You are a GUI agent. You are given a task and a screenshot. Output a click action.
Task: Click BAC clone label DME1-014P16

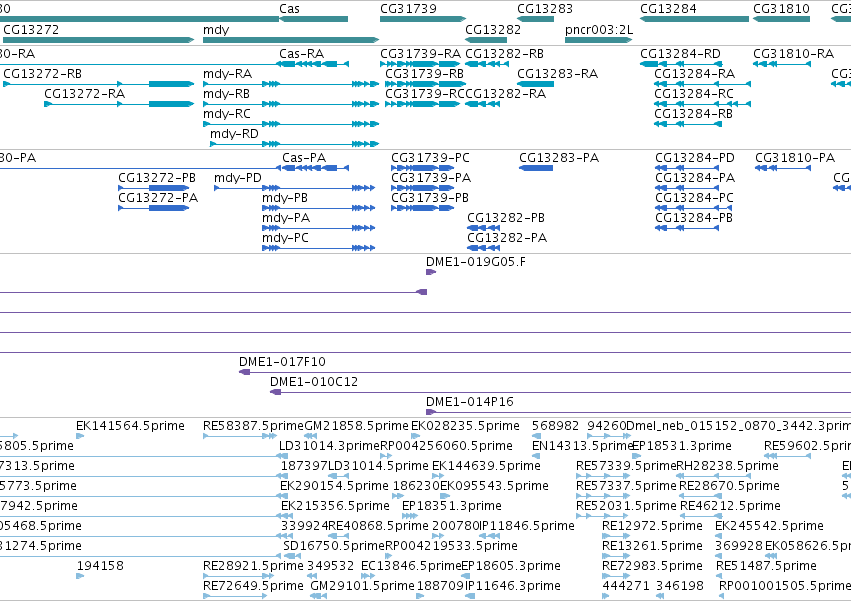pyautogui.click(x=469, y=402)
